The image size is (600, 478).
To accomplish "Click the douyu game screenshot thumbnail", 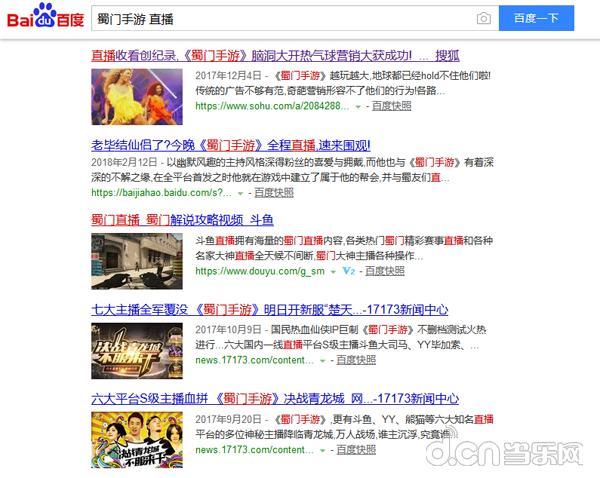I will [x=137, y=261].
